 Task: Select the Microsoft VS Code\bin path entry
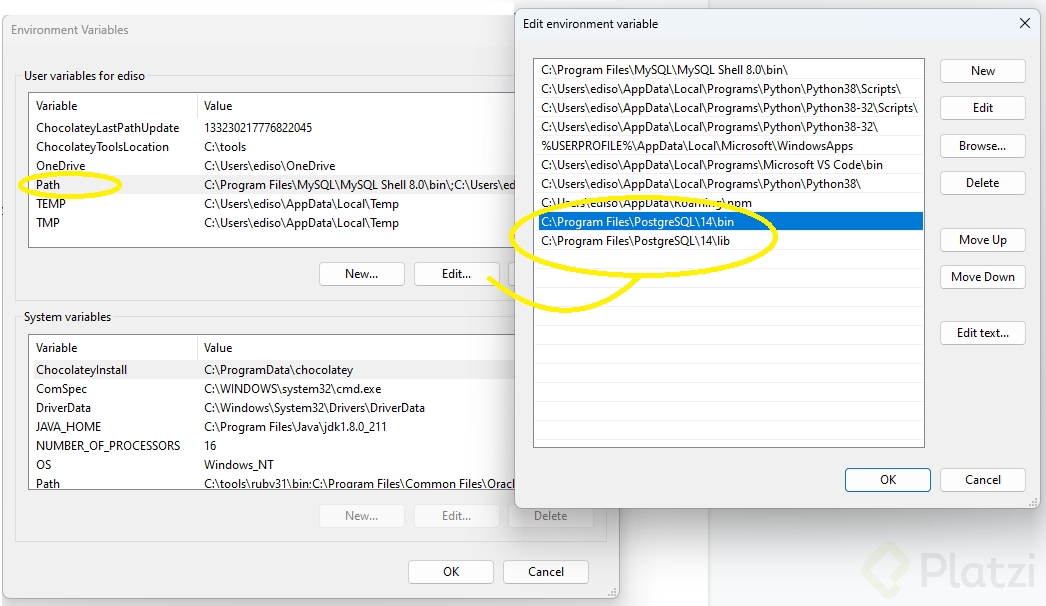(729, 165)
